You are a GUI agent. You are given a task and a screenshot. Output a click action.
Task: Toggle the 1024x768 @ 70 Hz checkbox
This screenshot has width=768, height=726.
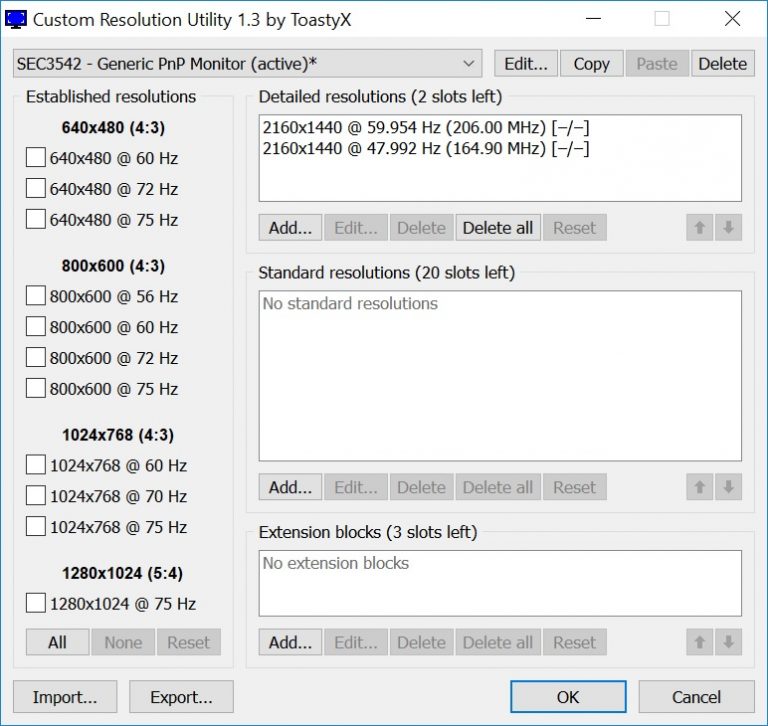36,496
